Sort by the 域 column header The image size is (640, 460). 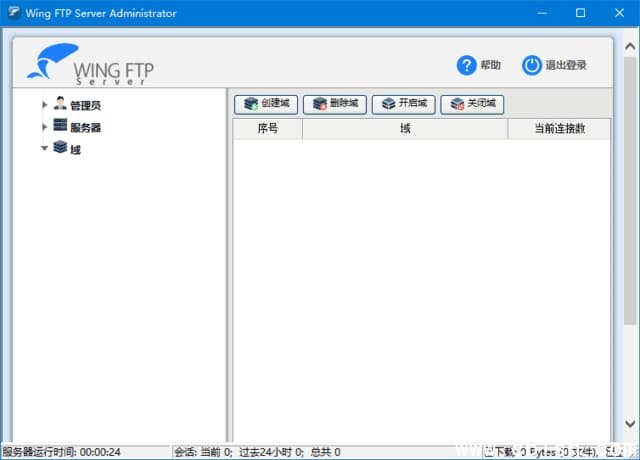pos(405,129)
